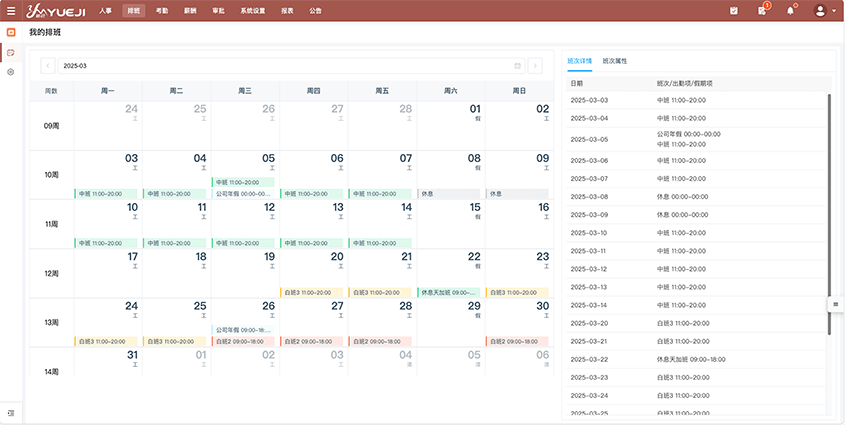Open the pending documents icon with badge
The height and width of the screenshot is (425, 845).
click(x=762, y=11)
